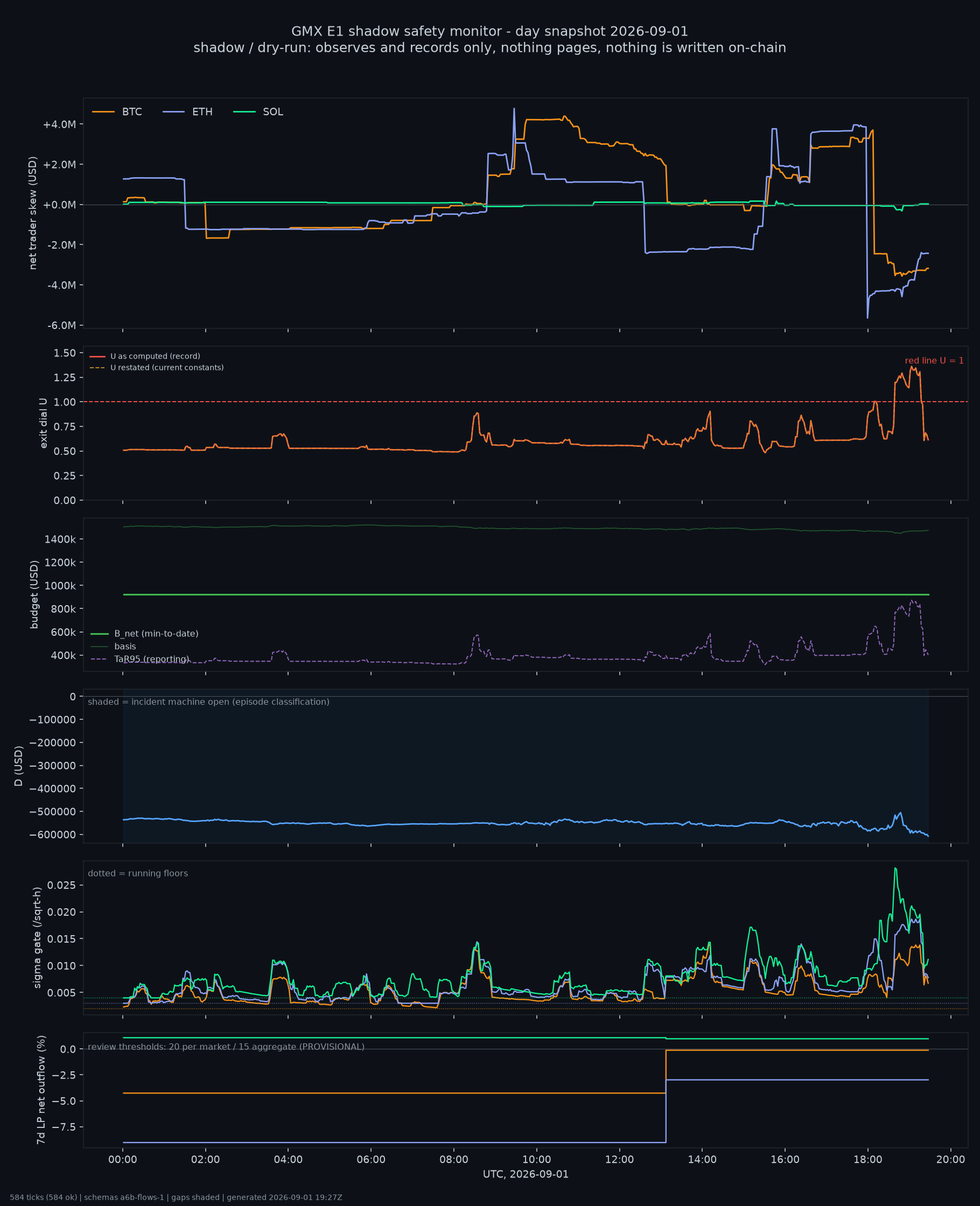Click the 0.025 sigma gate tick label
Screen dimensions: 980x1206
(x=62, y=885)
